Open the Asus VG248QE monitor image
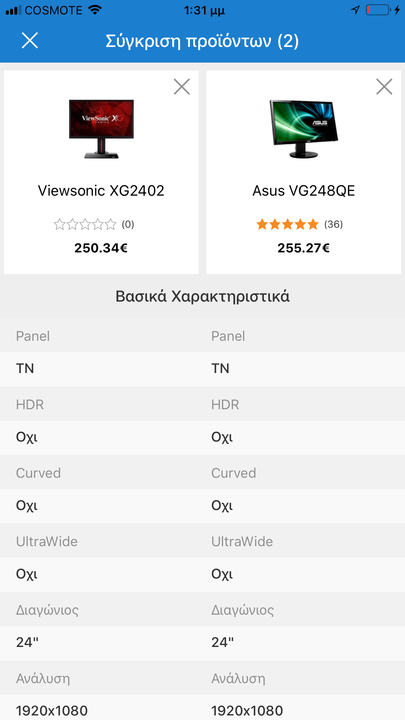Image resolution: width=405 pixels, height=720 pixels. 304,129
